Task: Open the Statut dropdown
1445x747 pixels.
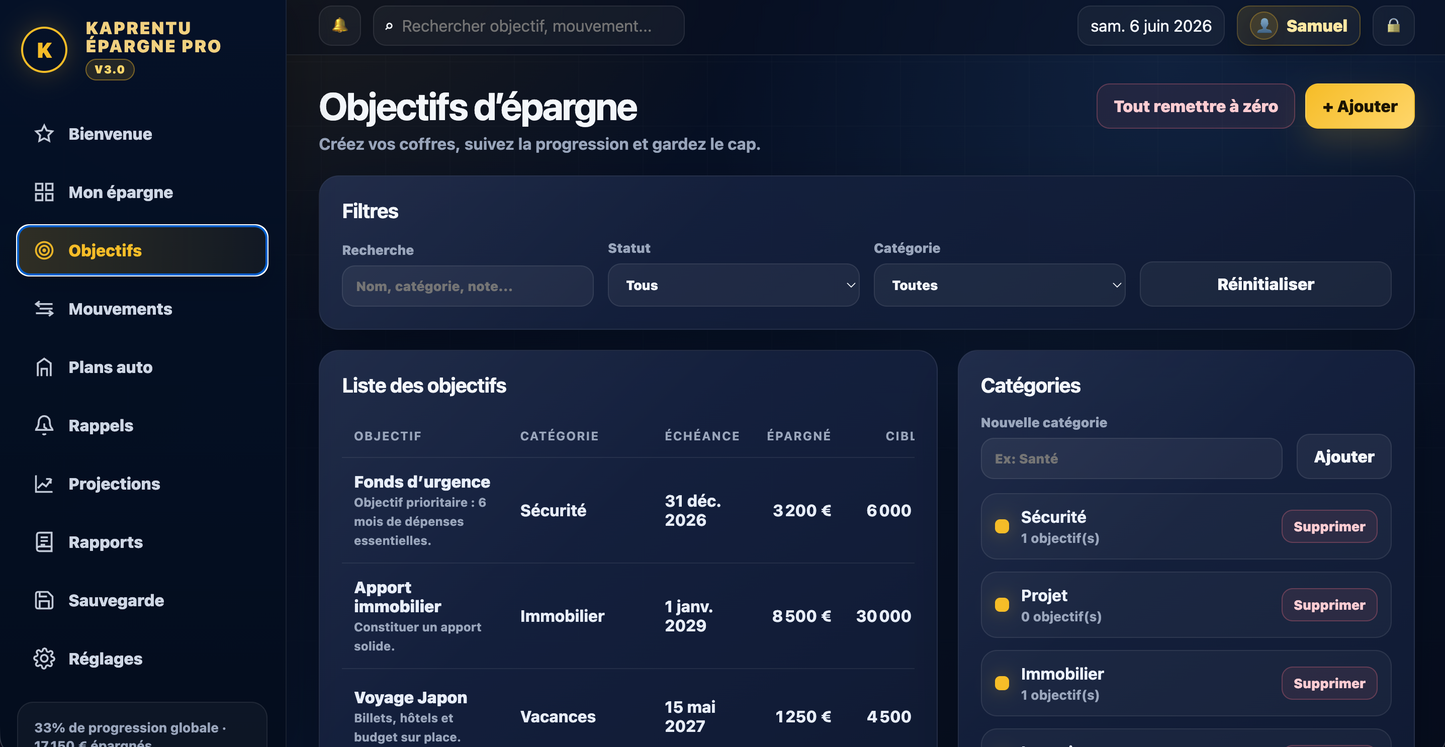Action: pos(734,285)
